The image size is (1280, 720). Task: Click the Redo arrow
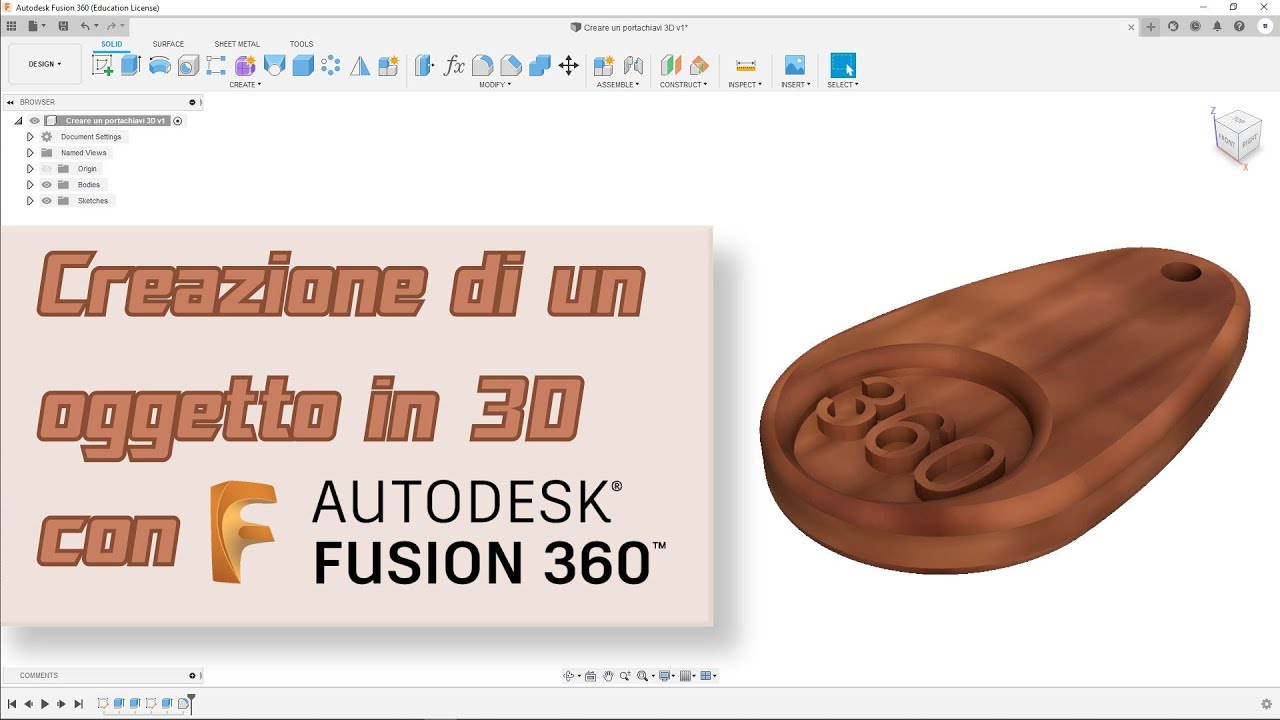point(111,26)
